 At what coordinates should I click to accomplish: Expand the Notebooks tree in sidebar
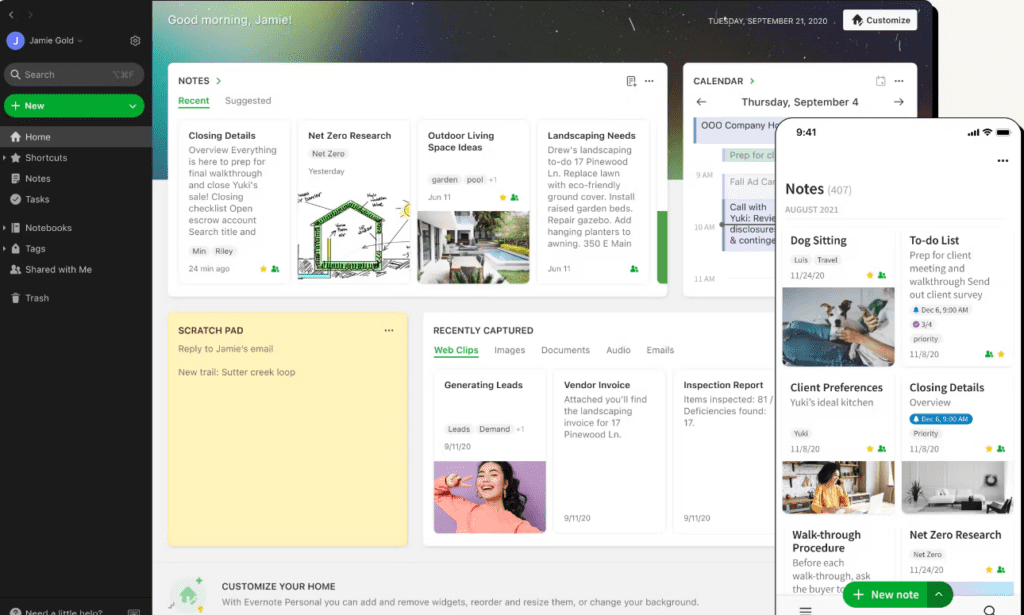(x=5, y=228)
